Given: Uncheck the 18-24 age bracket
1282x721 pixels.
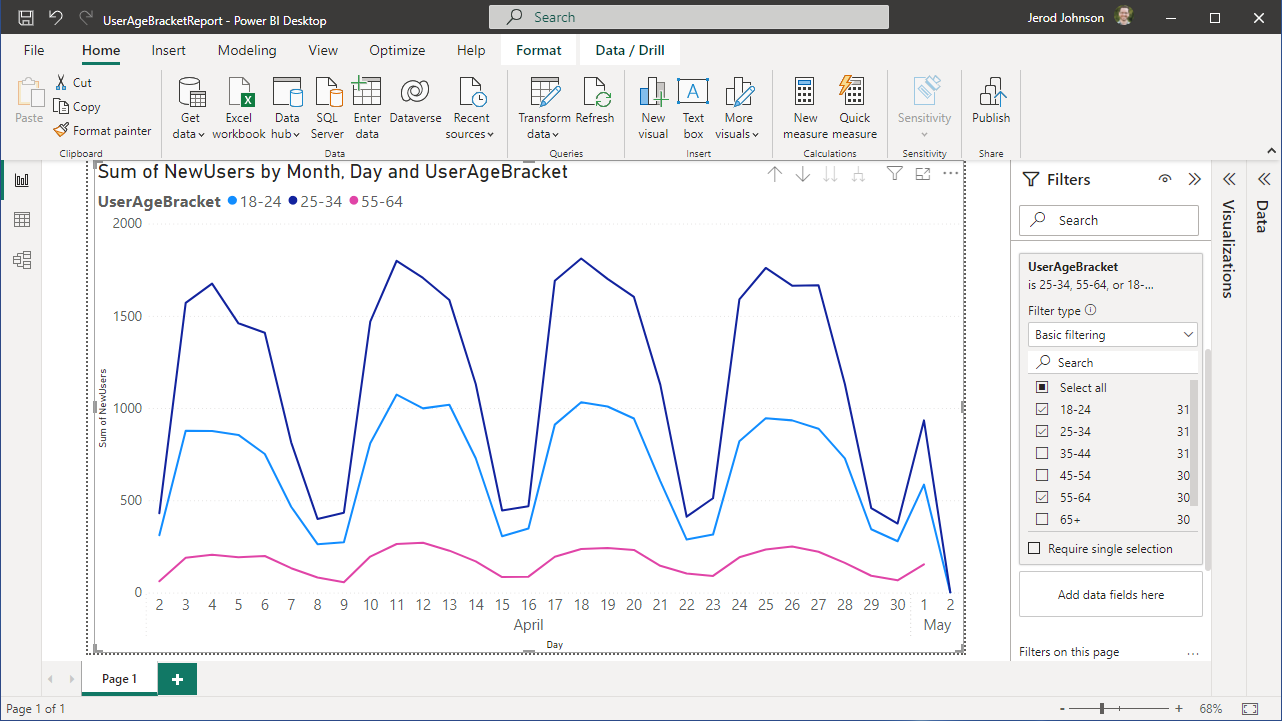Looking at the screenshot, I should (x=1042, y=409).
